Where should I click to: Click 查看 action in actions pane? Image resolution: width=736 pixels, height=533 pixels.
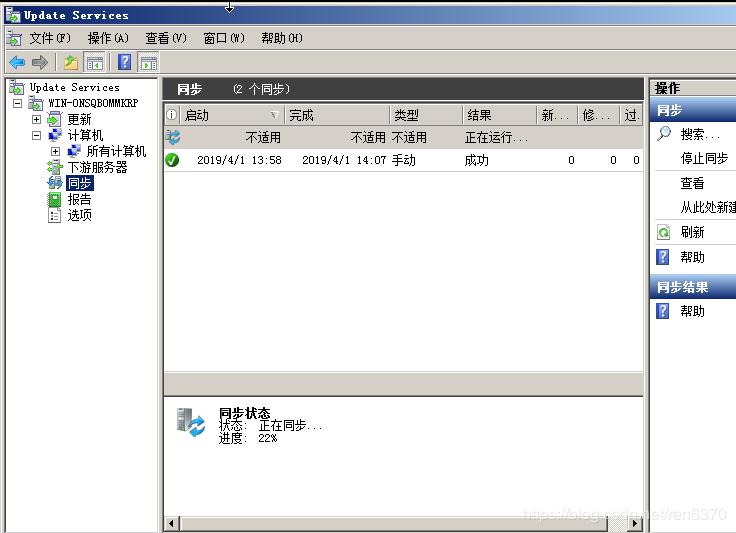point(692,183)
